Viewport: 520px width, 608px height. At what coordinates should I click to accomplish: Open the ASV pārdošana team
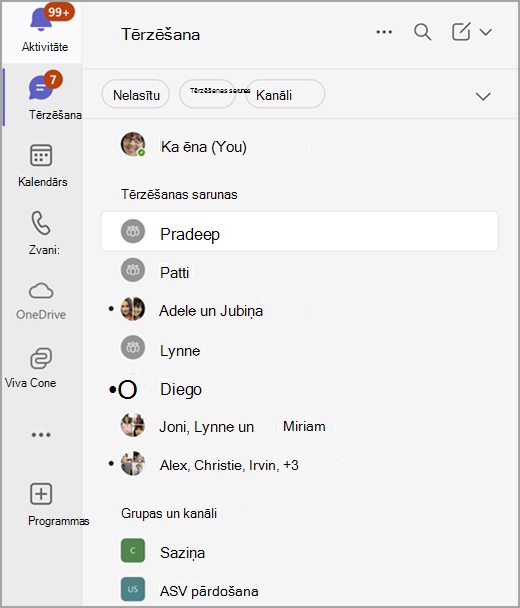(299, 591)
